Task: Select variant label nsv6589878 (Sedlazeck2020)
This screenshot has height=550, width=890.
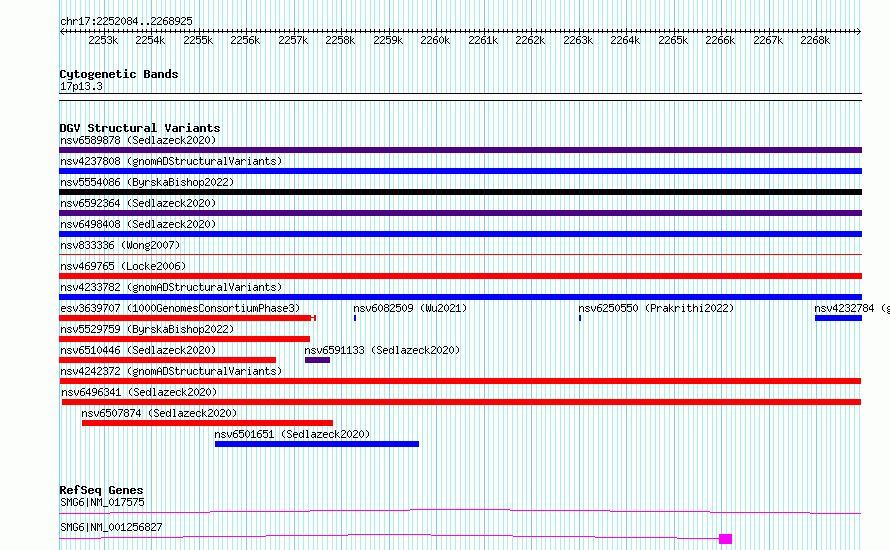Action: (x=138, y=140)
